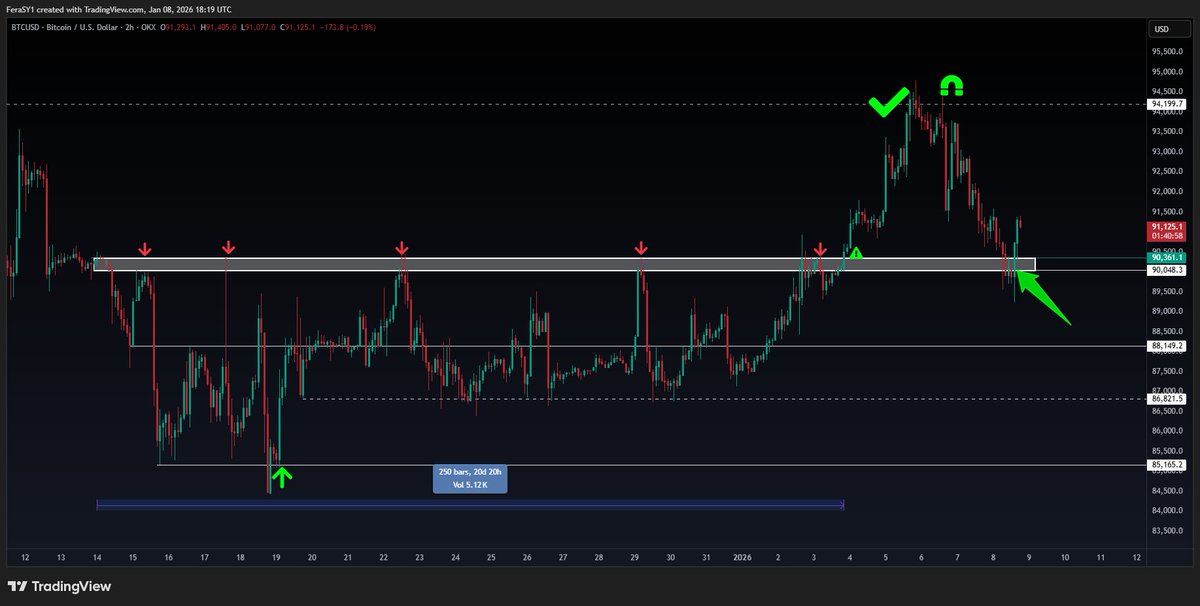Click the TradingView logo at bottom left

(x=59, y=586)
